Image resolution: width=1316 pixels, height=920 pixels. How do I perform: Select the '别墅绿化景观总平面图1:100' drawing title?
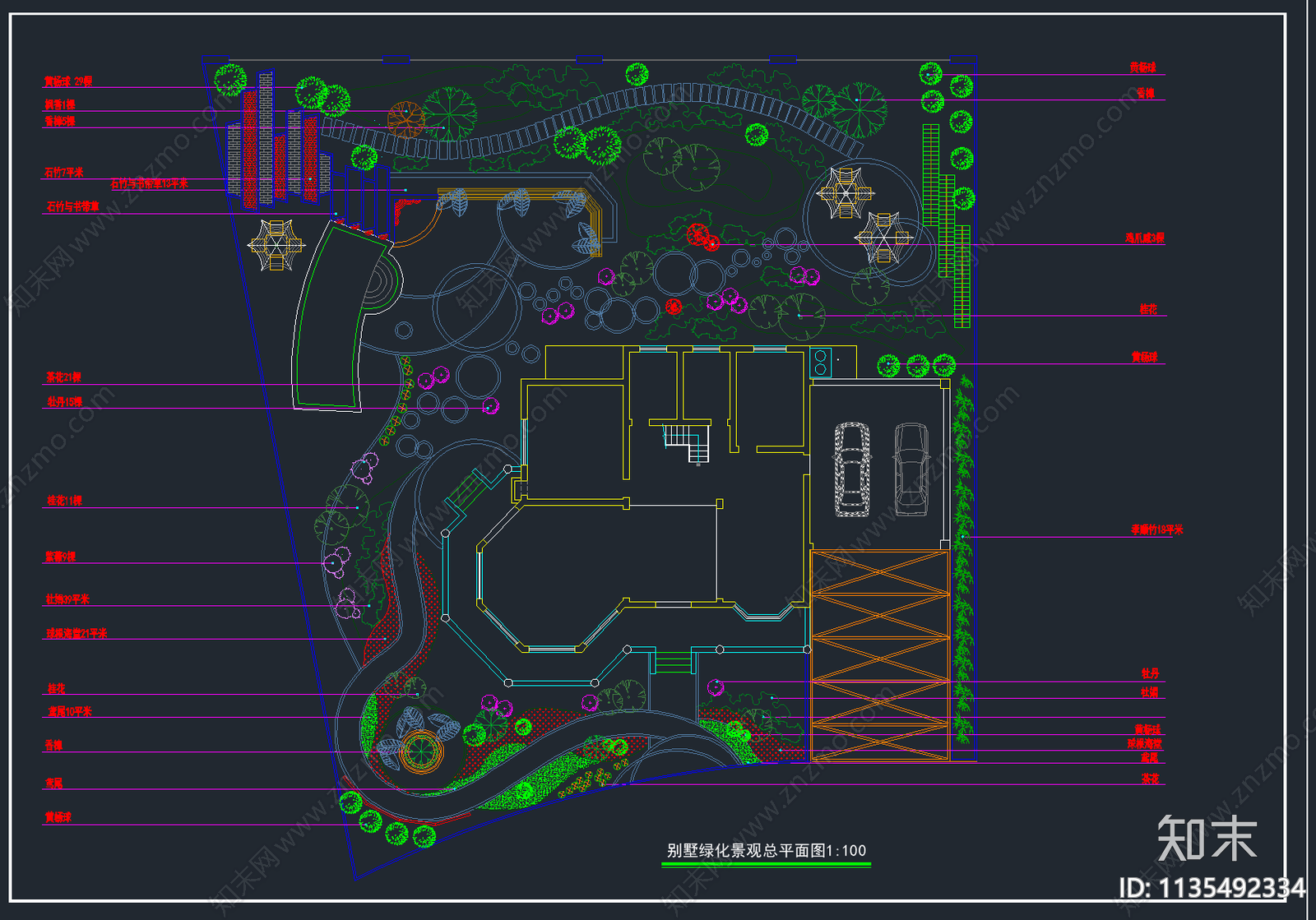point(767,851)
